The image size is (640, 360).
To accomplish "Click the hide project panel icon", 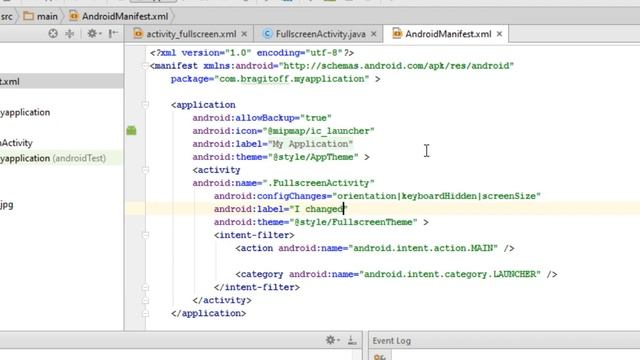I will click(113, 33).
